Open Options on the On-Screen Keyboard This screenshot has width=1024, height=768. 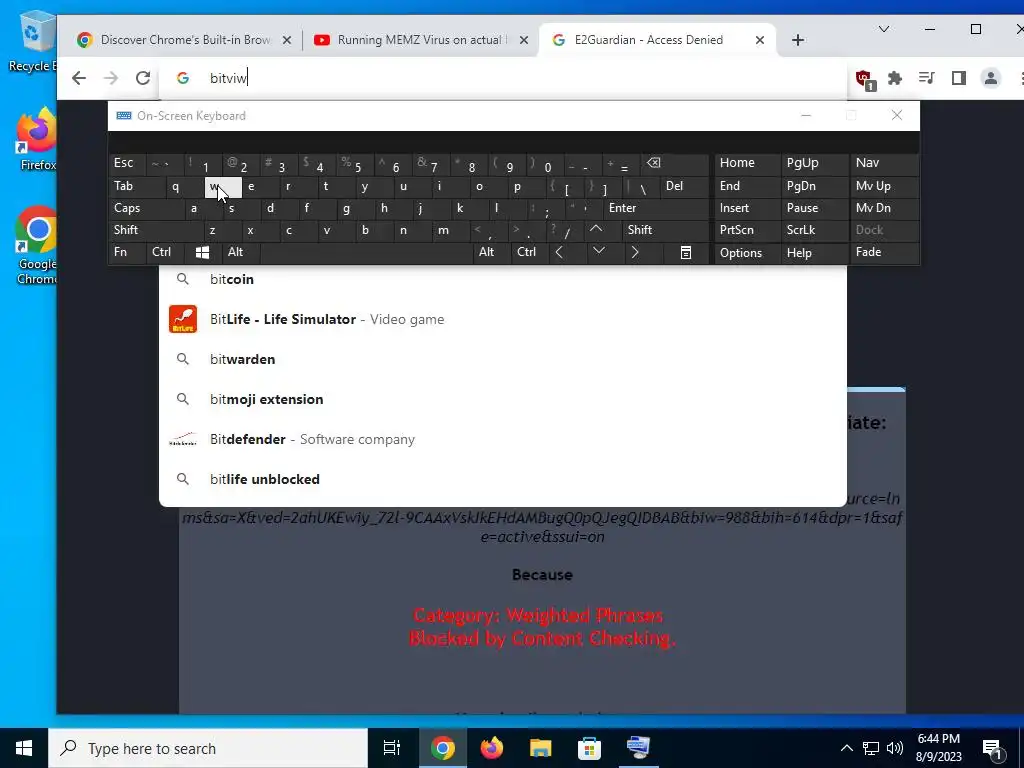[747, 253]
